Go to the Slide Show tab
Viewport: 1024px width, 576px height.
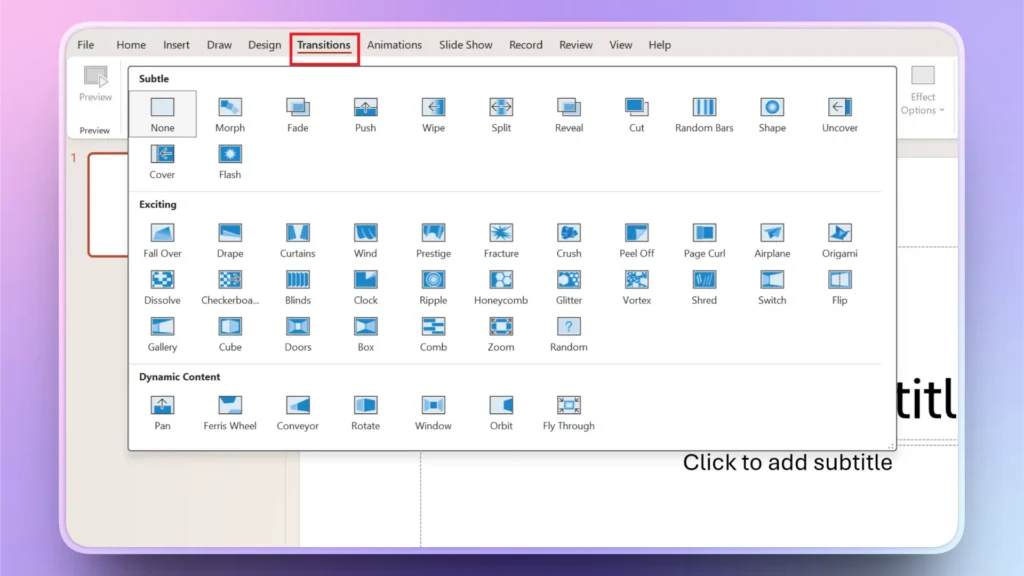tap(466, 45)
